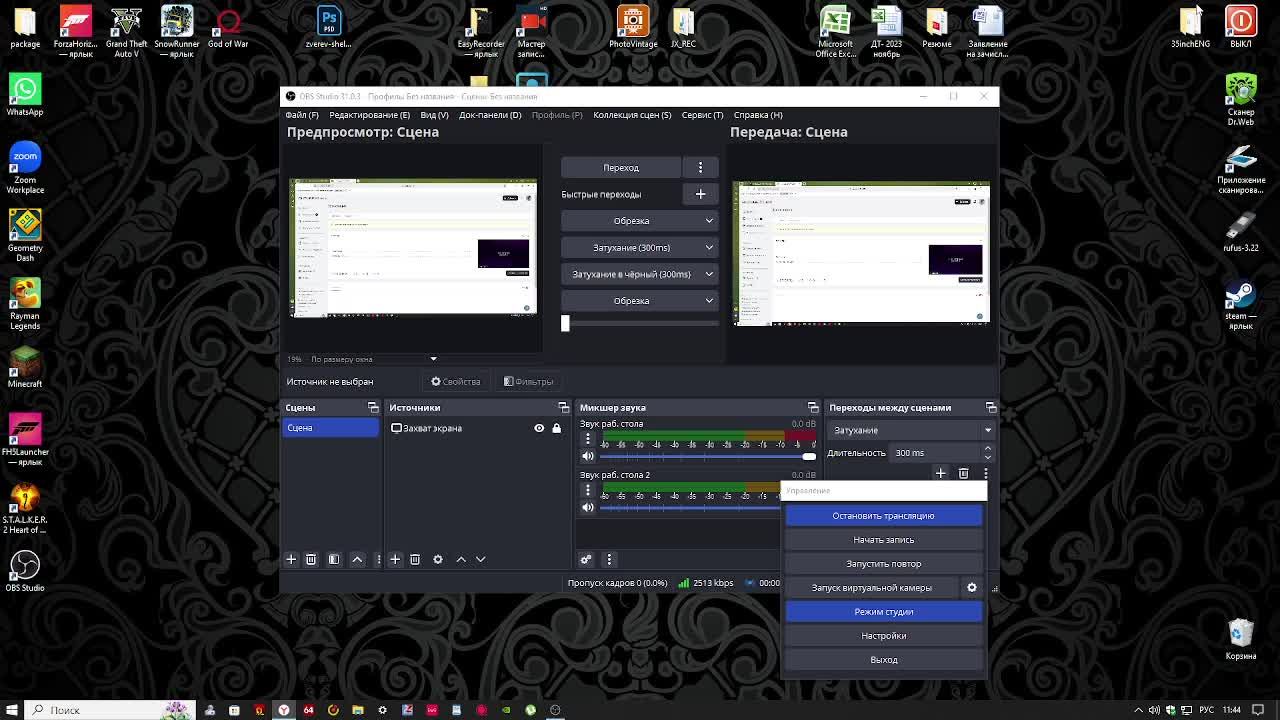Add a quick transition with plus button
The image size is (1280, 720).
(700, 194)
